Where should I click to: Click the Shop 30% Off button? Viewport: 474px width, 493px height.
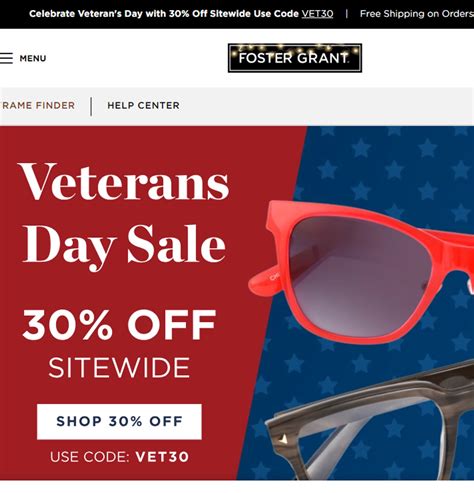pos(119,422)
